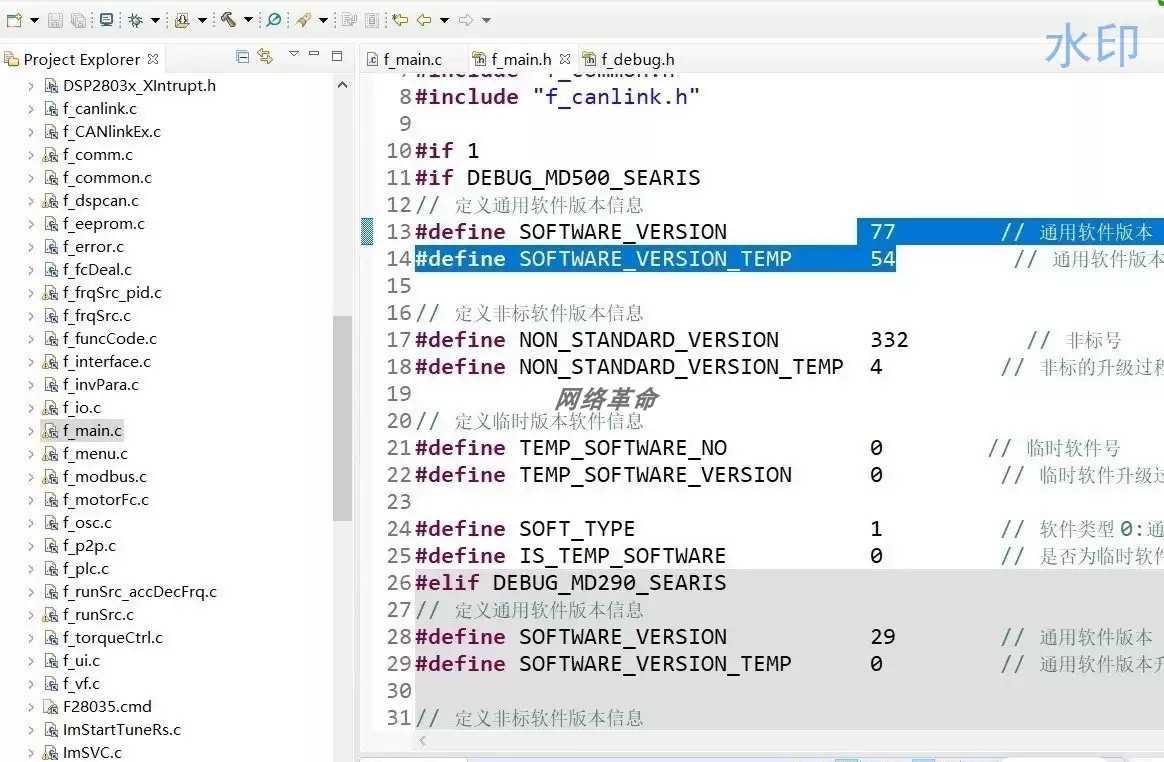Select f_frqSrc_pid.c in tree
This screenshot has width=1164, height=762.
(112, 293)
